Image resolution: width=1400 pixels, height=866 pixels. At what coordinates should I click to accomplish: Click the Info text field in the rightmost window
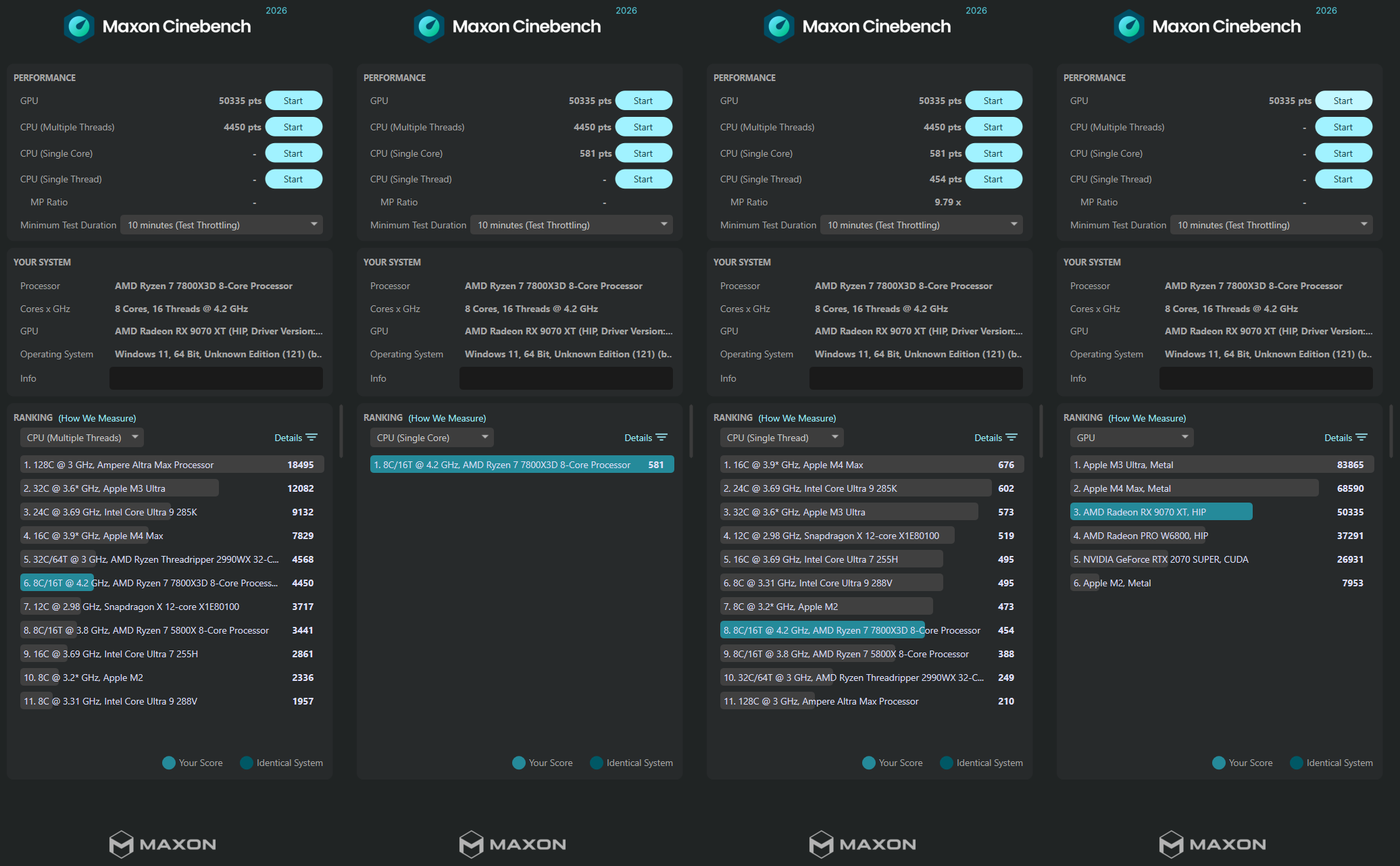1266,378
